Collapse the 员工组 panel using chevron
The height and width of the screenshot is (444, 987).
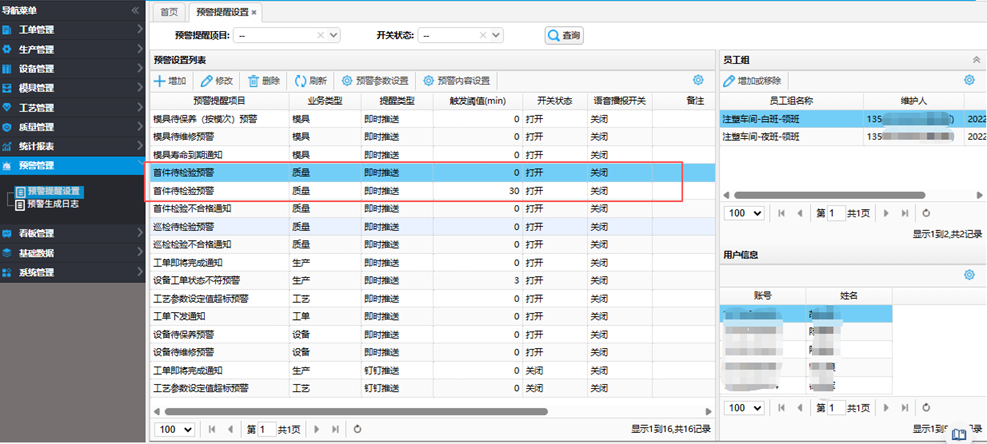pyautogui.click(x=976, y=60)
